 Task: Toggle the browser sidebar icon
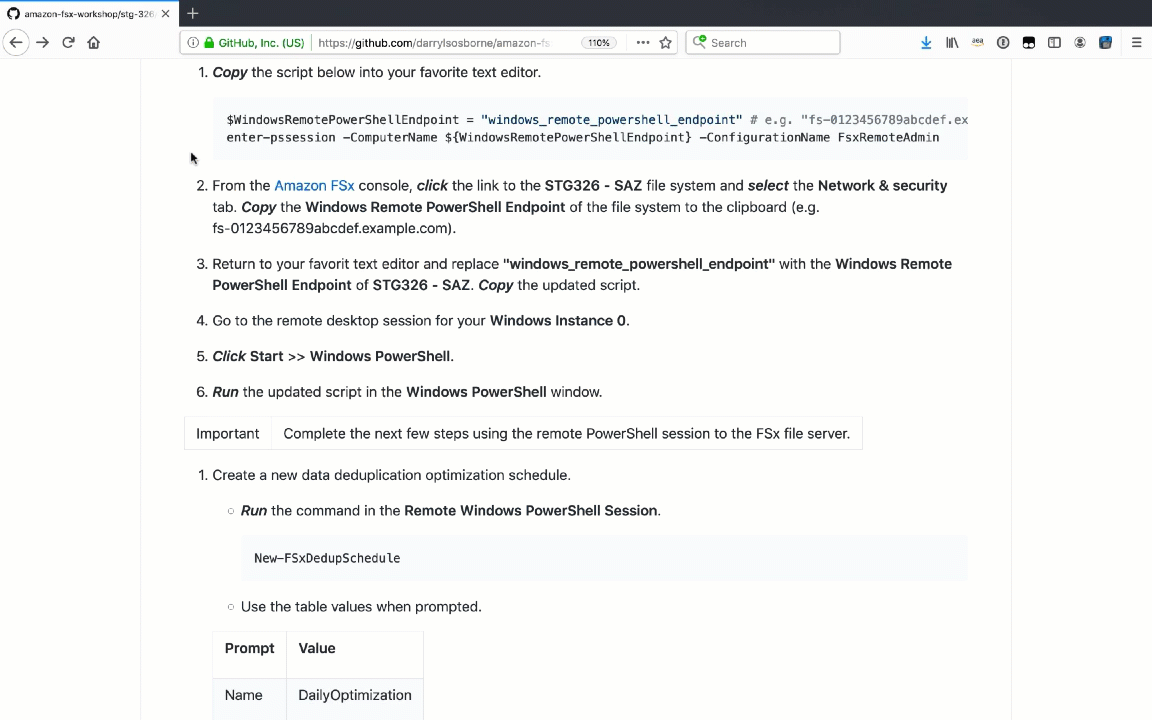pos(1054,43)
